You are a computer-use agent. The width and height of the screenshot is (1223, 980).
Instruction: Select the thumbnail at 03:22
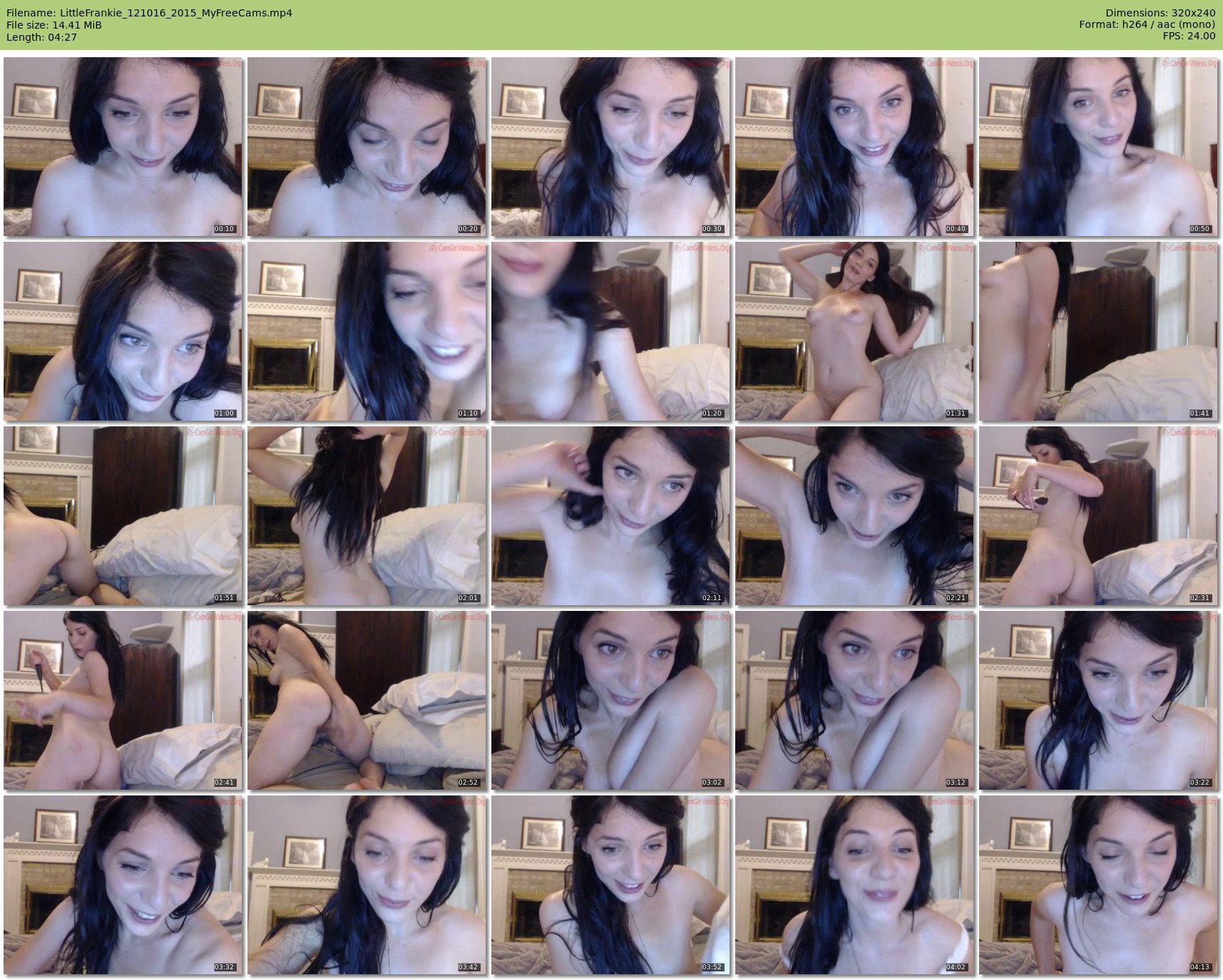click(1098, 700)
